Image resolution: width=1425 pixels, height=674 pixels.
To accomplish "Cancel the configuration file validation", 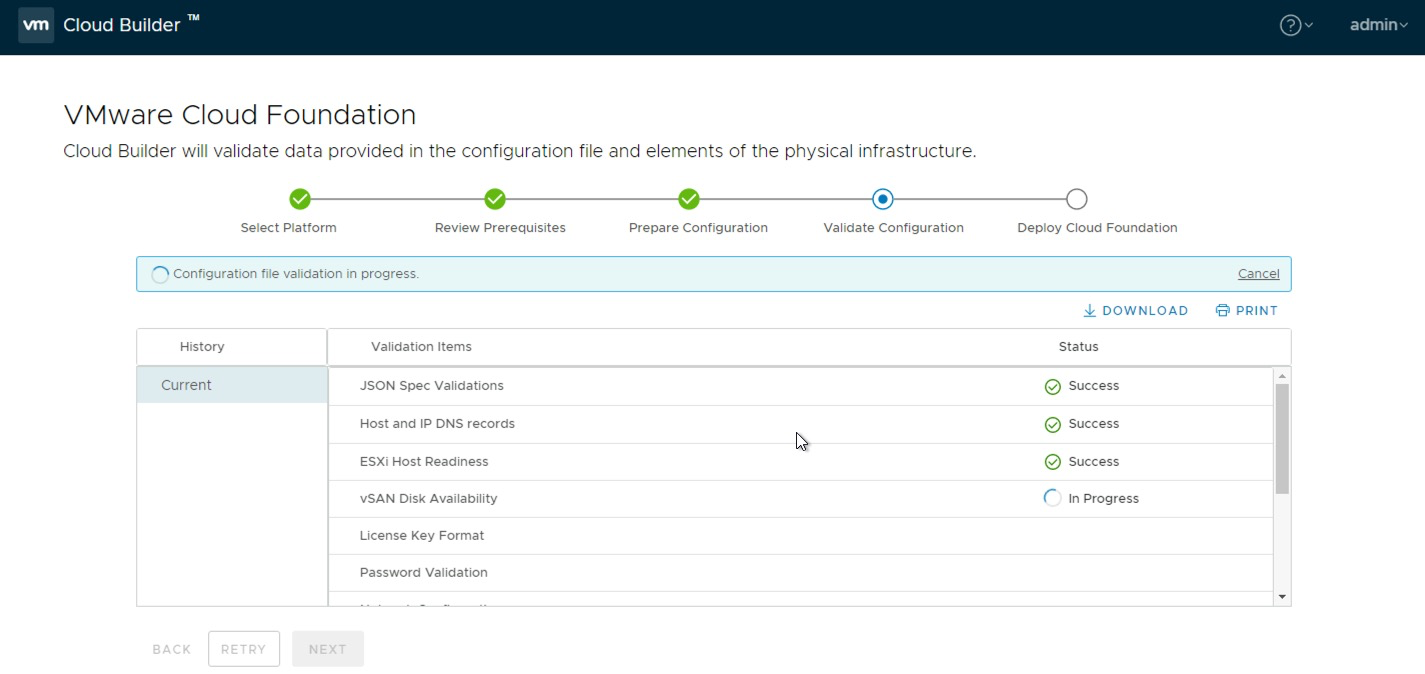I will (x=1258, y=274).
